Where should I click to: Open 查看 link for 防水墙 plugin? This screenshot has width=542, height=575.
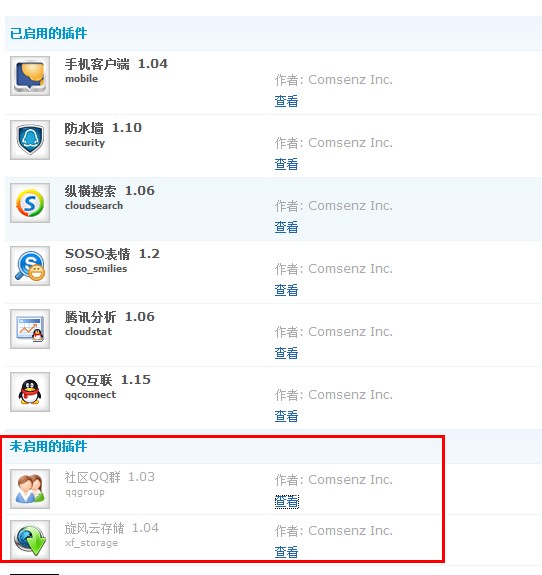[286, 164]
